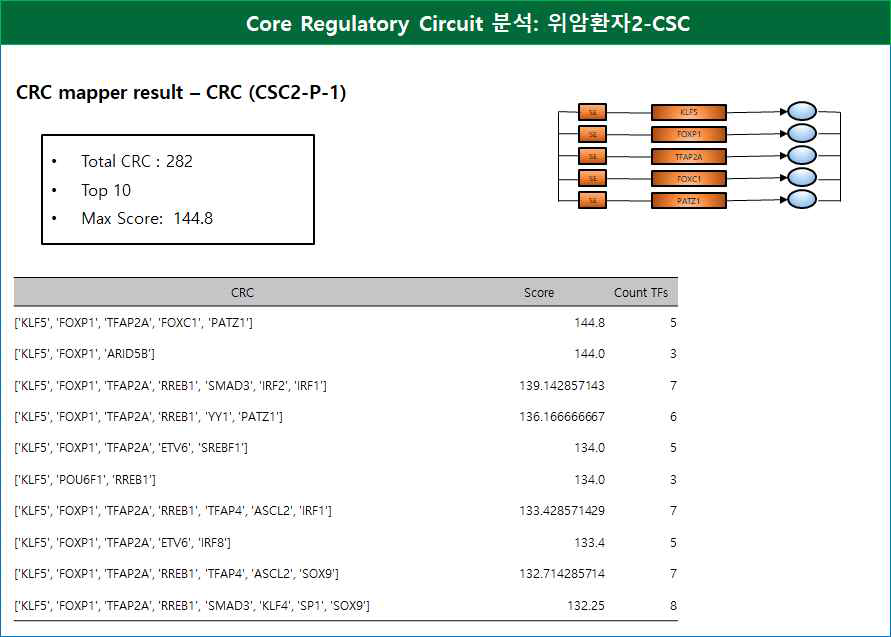Click the score value 144.8 in the table
Image resolution: width=891 pixels, height=637 pixels.
[x=589, y=323]
